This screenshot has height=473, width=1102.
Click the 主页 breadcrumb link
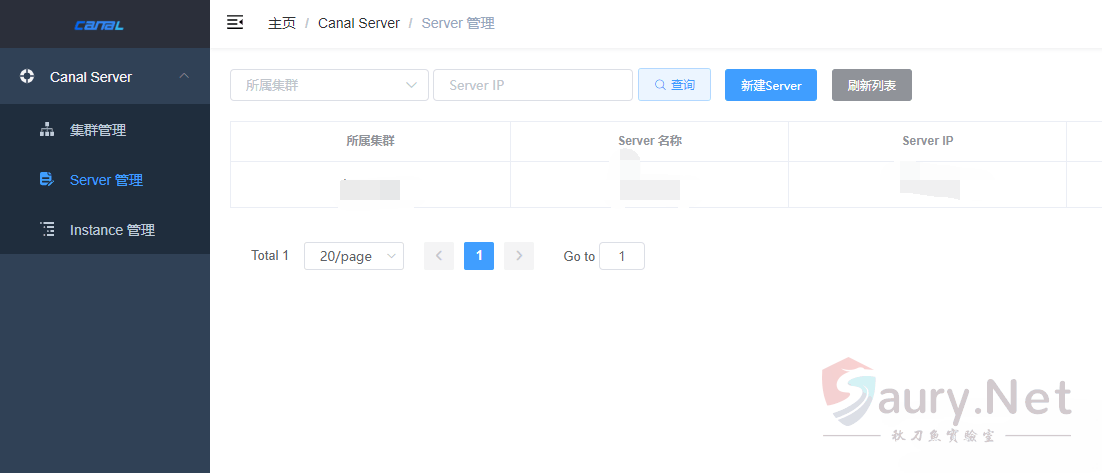(x=282, y=23)
